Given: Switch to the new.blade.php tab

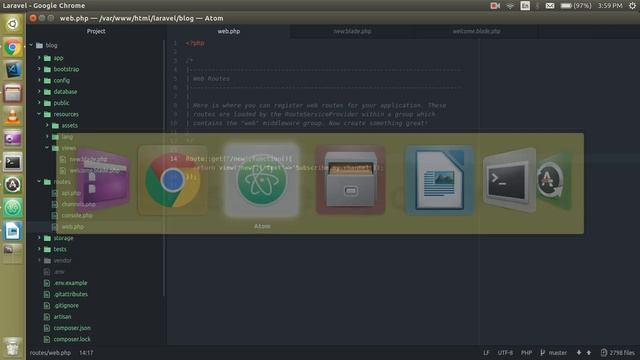Looking at the screenshot, I should pos(352,31).
